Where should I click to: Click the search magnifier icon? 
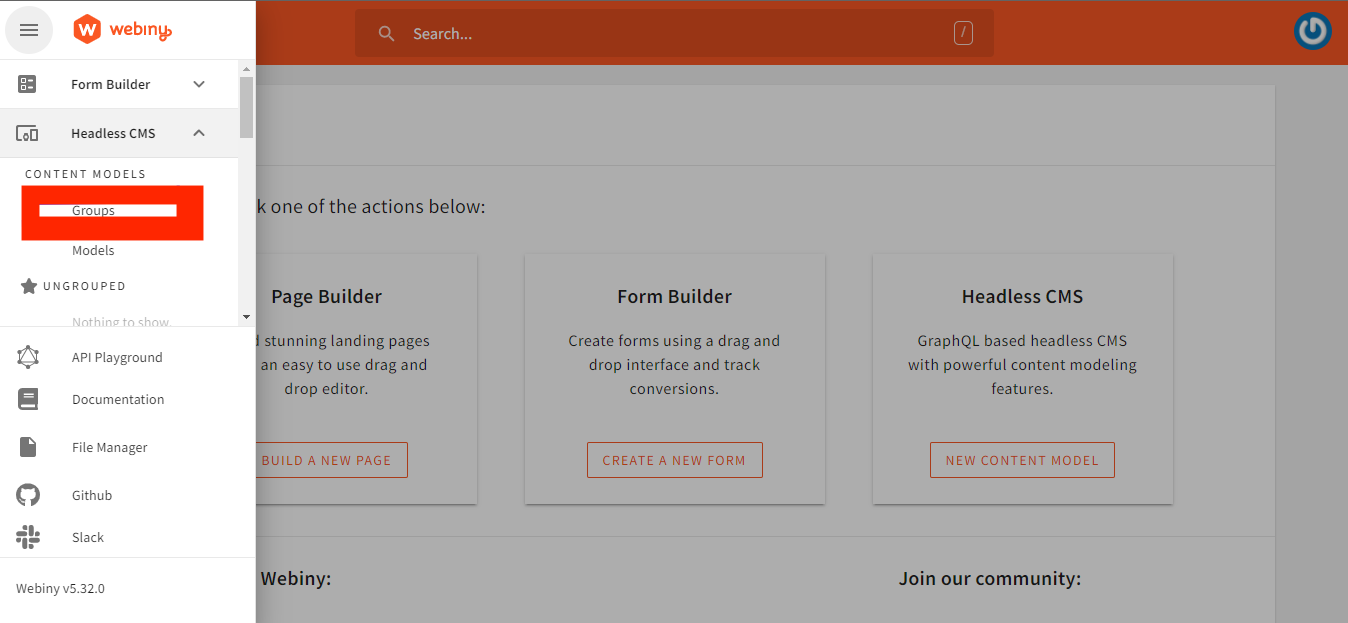(387, 34)
